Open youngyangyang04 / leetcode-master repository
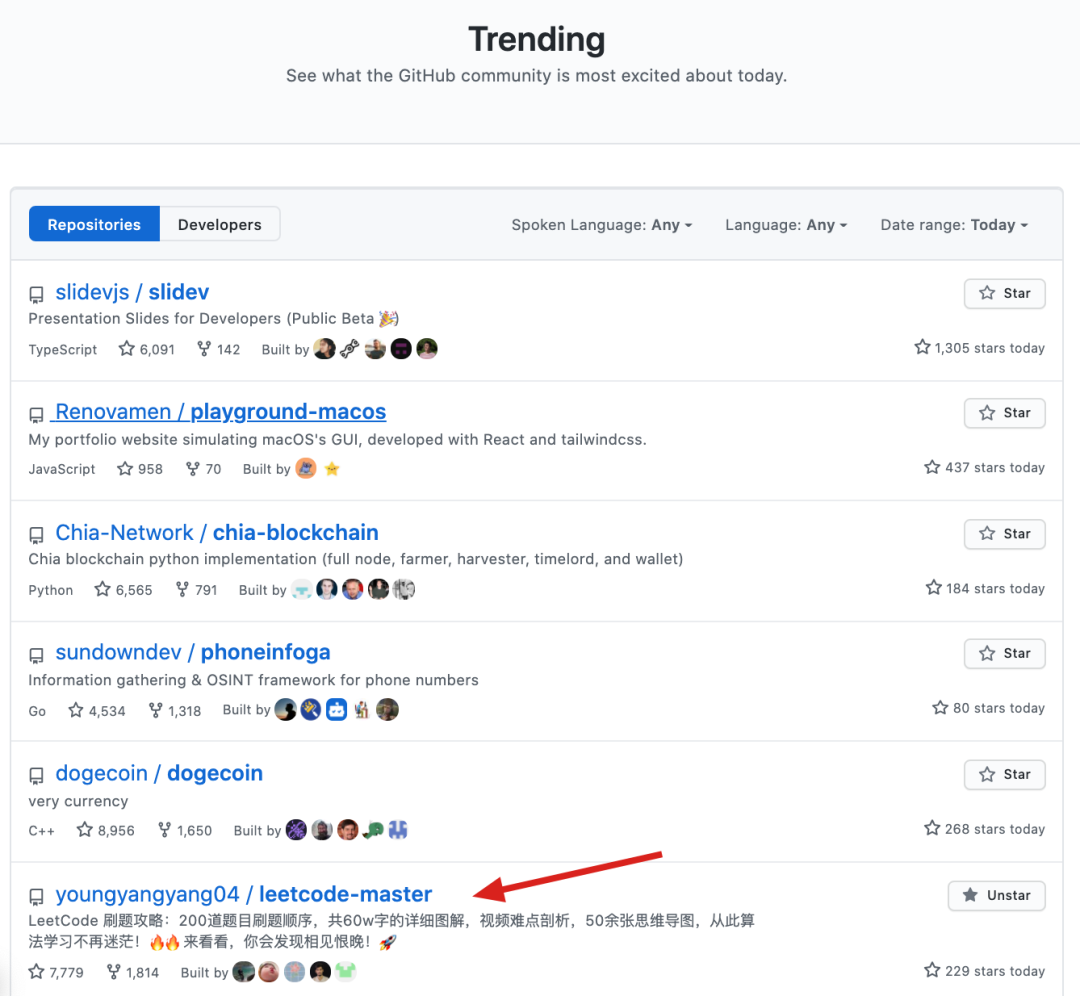This screenshot has width=1080, height=996. (x=244, y=894)
